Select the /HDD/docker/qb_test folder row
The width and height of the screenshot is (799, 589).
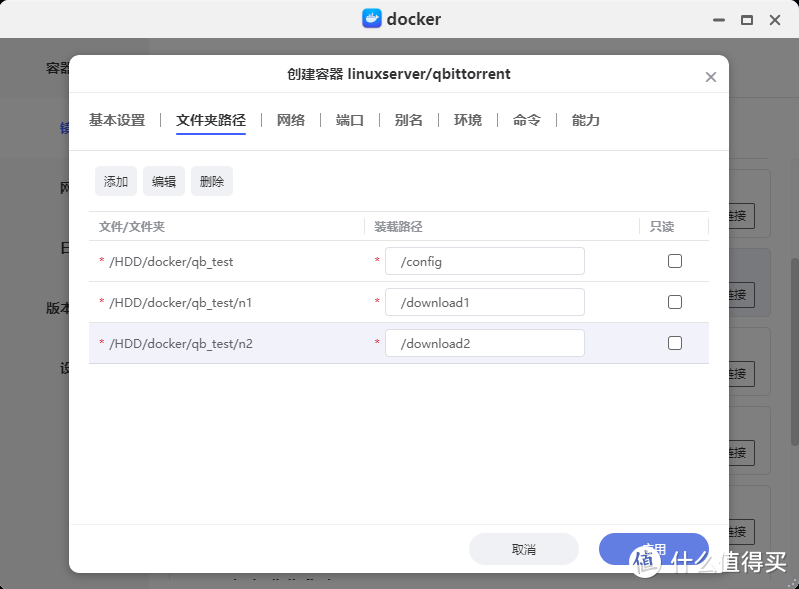[x=399, y=261]
